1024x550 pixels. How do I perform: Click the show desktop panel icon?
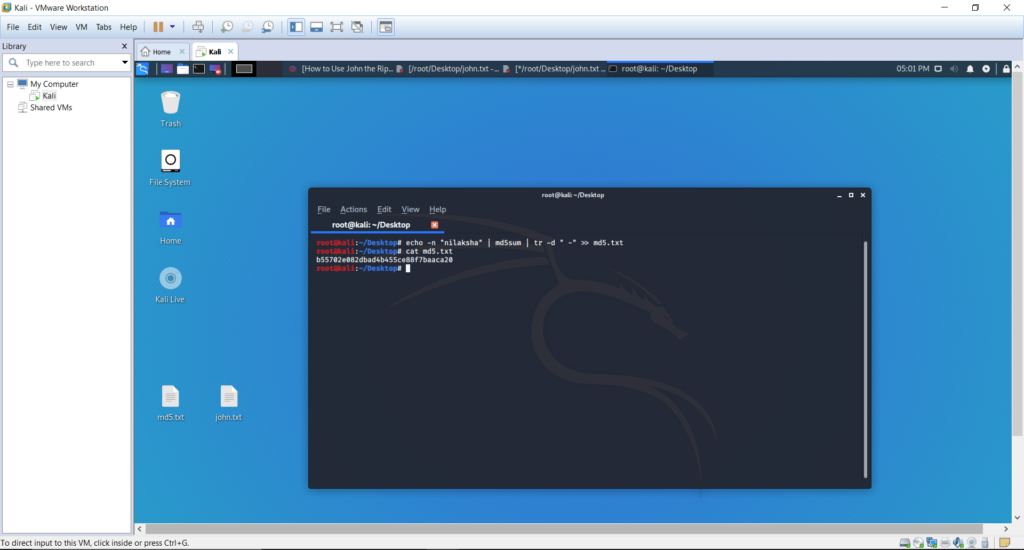click(x=167, y=69)
